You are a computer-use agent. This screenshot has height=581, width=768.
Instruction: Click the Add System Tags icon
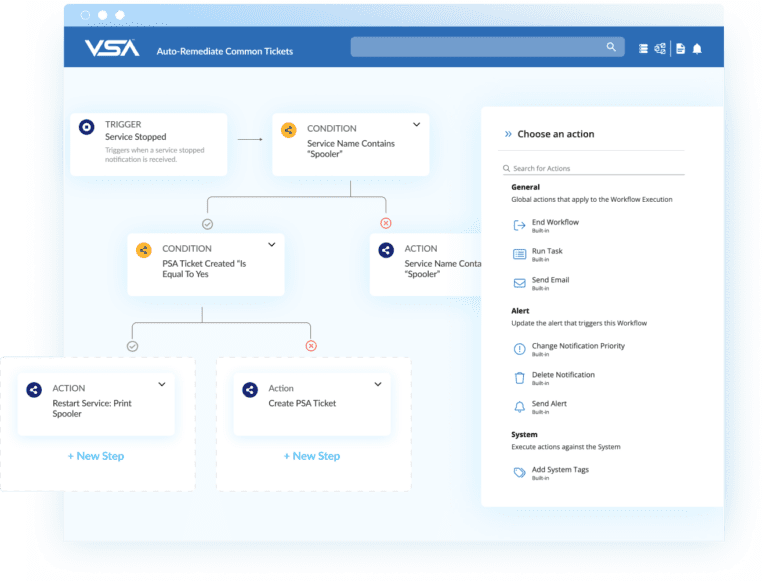[519, 472]
